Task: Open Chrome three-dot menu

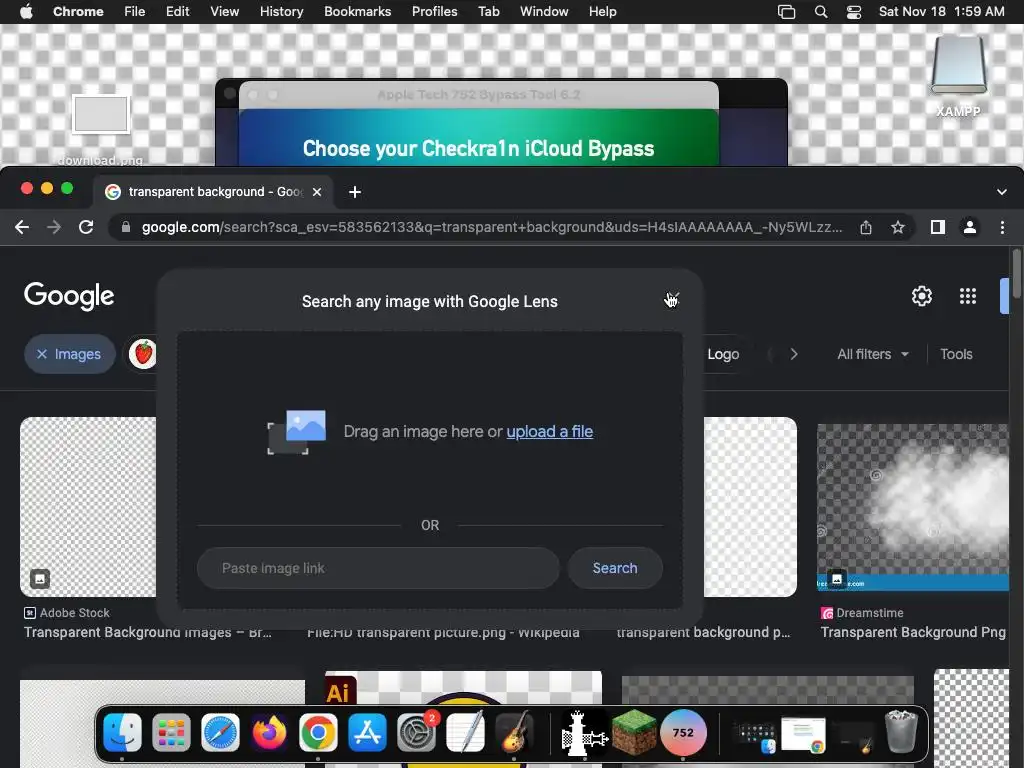Action: tap(1002, 227)
